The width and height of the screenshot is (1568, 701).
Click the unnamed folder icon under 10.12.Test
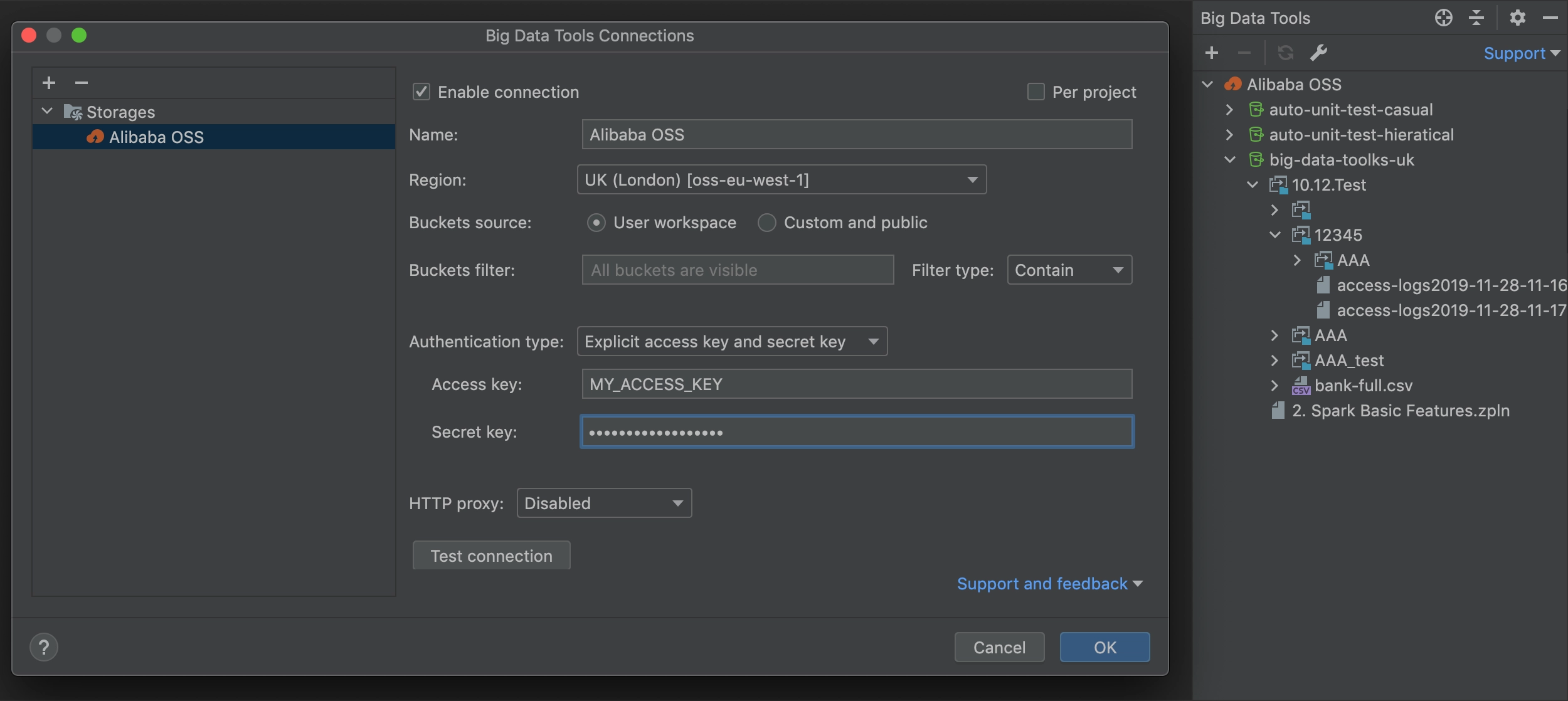click(x=1301, y=210)
